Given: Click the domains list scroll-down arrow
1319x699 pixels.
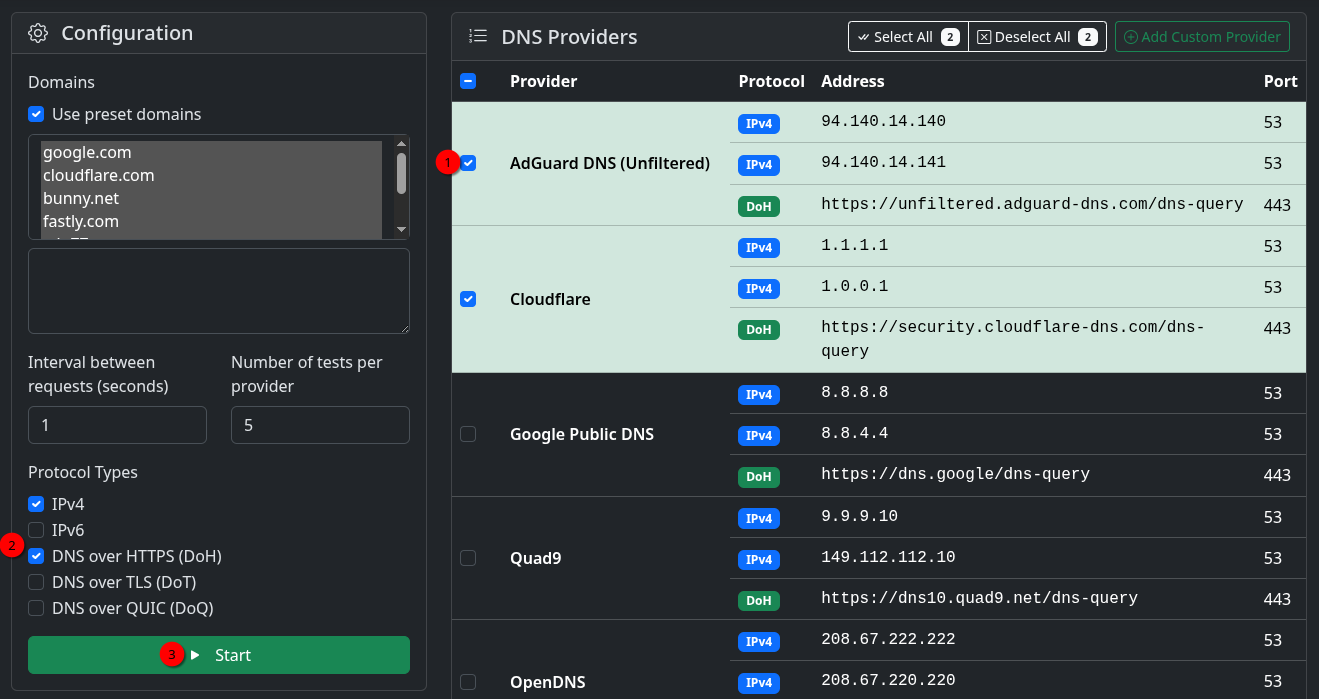Looking at the screenshot, I should [401, 229].
